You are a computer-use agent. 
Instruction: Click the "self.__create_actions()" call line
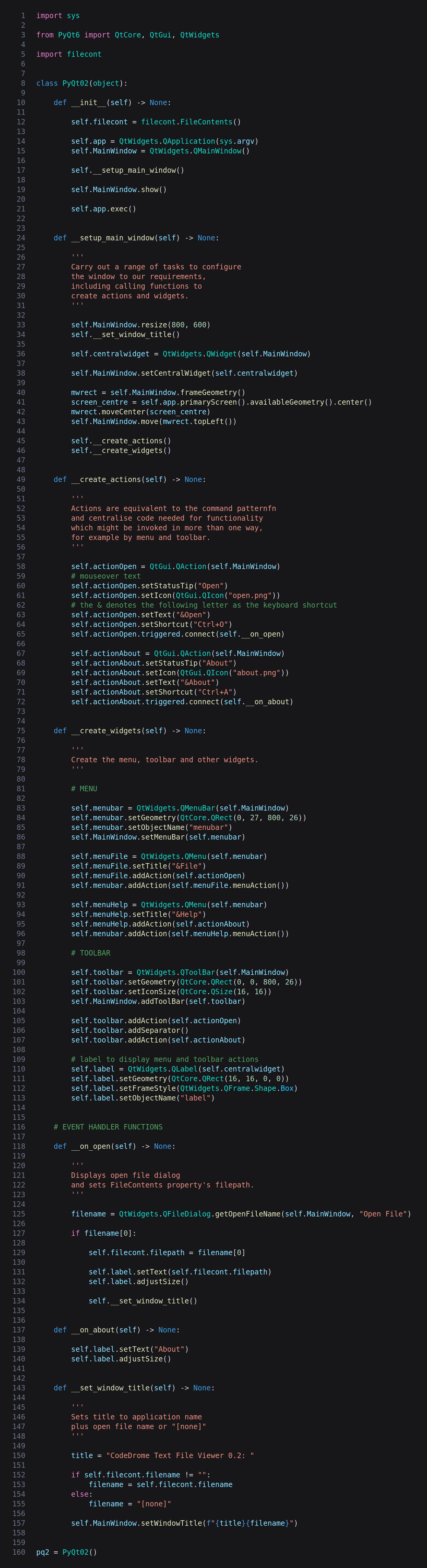click(x=121, y=441)
